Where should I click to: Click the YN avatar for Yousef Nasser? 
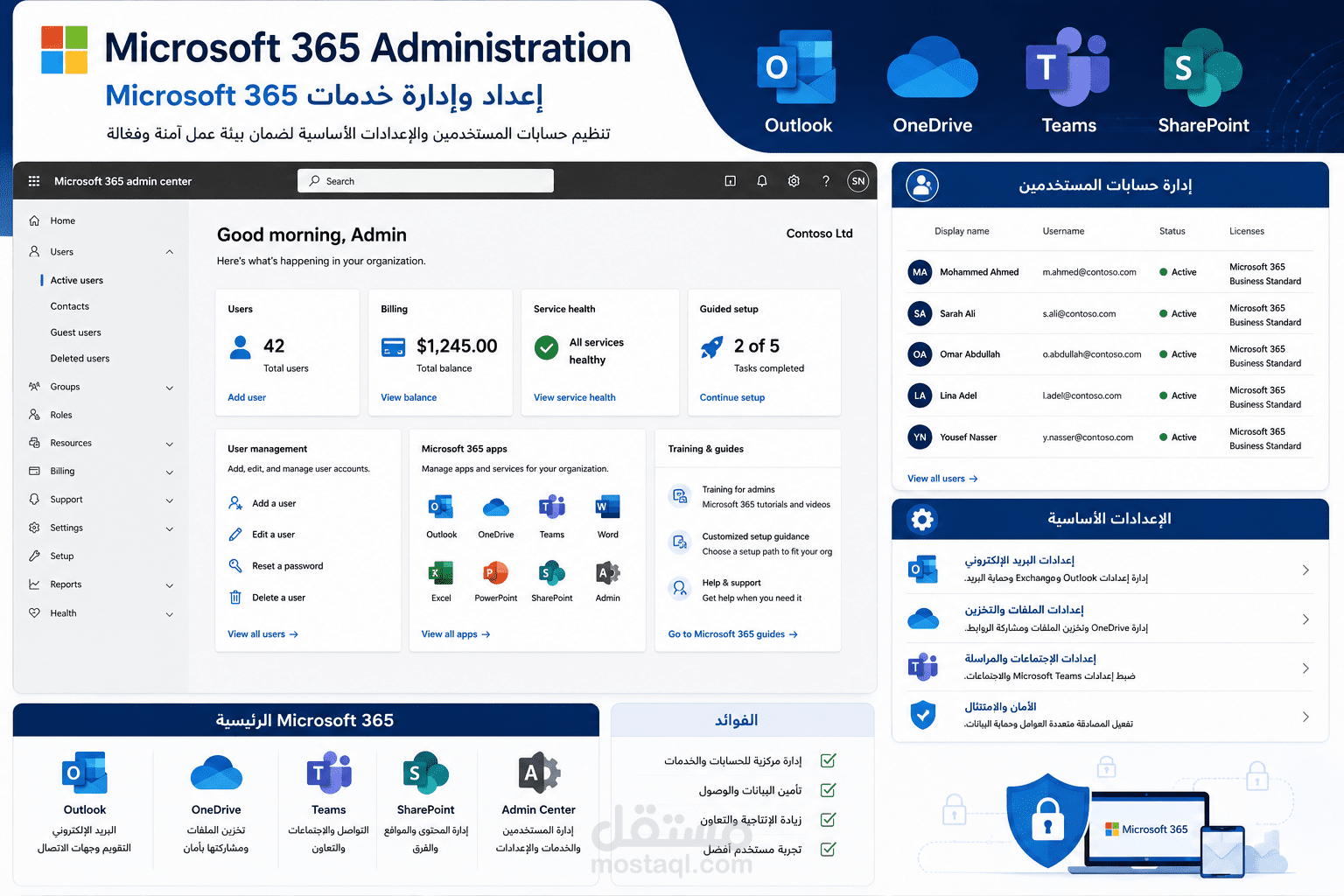click(x=920, y=437)
